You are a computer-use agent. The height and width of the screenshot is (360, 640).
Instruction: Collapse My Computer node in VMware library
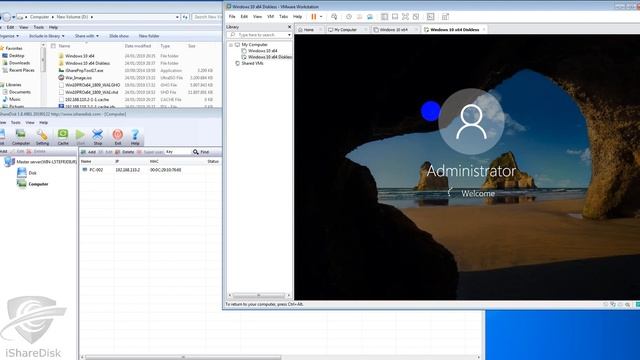pyautogui.click(x=231, y=45)
